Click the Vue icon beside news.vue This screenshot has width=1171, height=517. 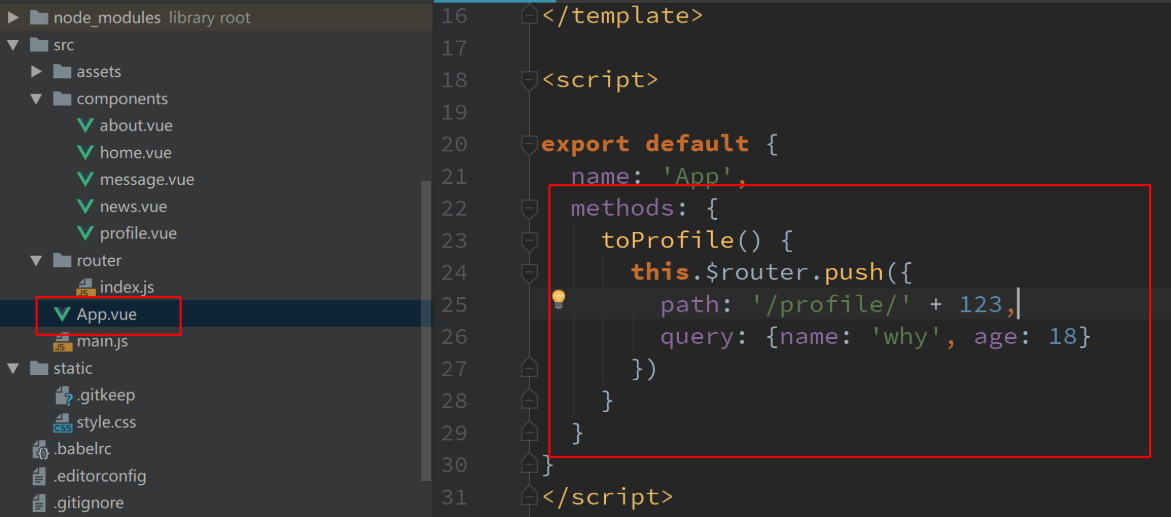(x=86, y=206)
